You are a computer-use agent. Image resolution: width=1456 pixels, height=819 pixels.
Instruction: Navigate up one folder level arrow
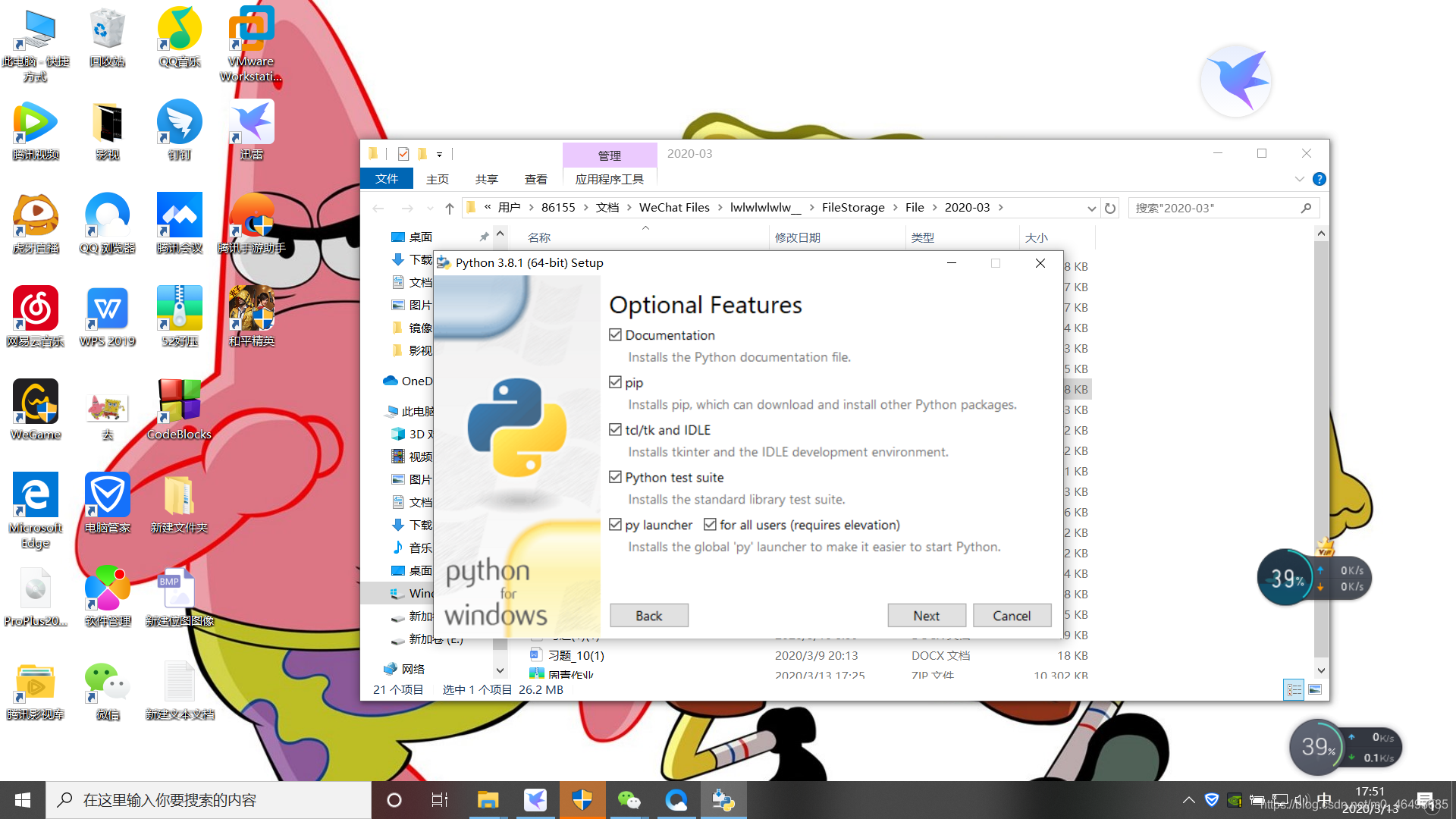pyautogui.click(x=450, y=208)
